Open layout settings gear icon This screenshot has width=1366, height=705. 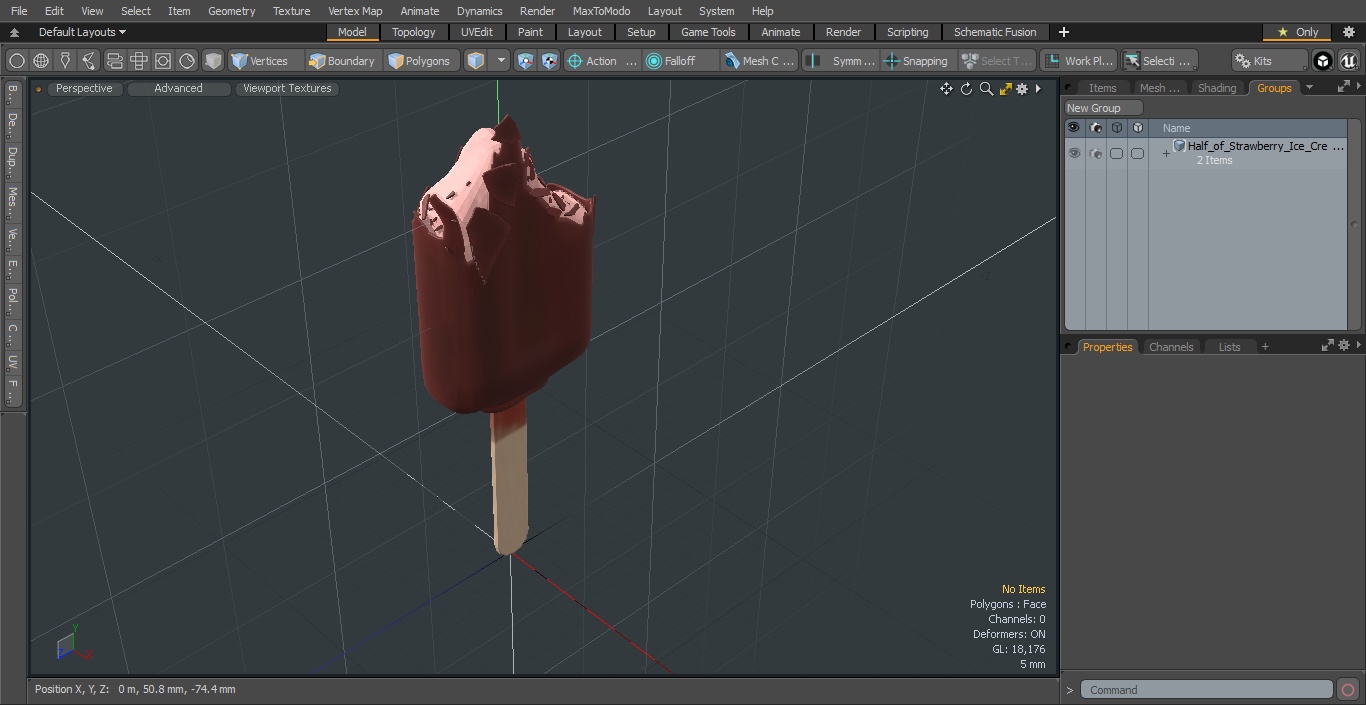pyautogui.click(x=1348, y=32)
